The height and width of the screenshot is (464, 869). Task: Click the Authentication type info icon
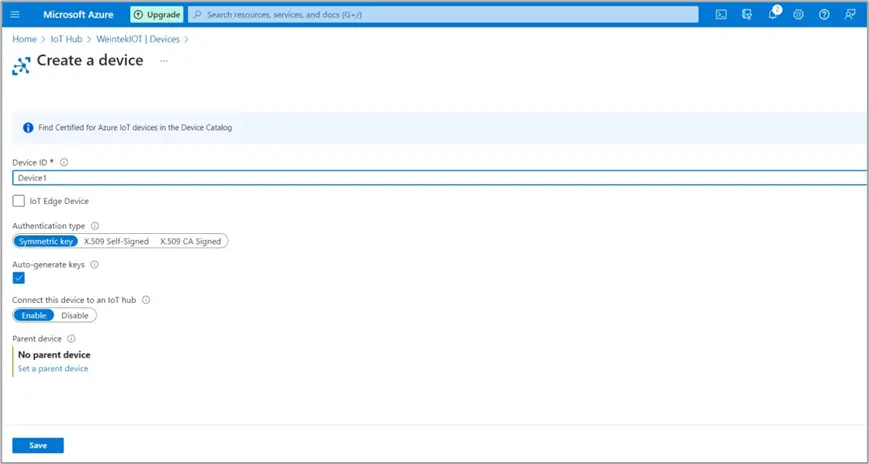95,226
